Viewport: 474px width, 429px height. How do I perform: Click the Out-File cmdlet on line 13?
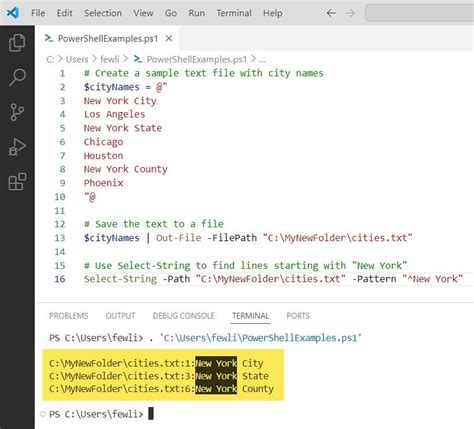coord(179,238)
